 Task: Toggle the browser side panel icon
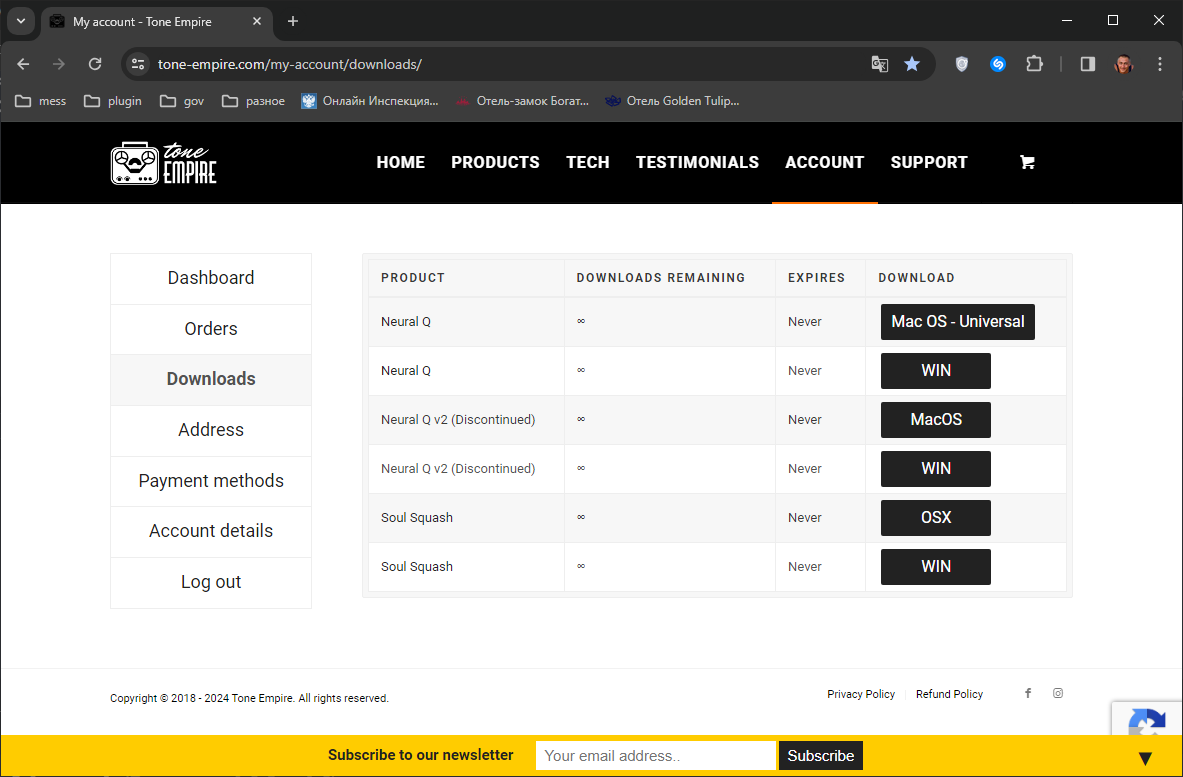[x=1087, y=64]
